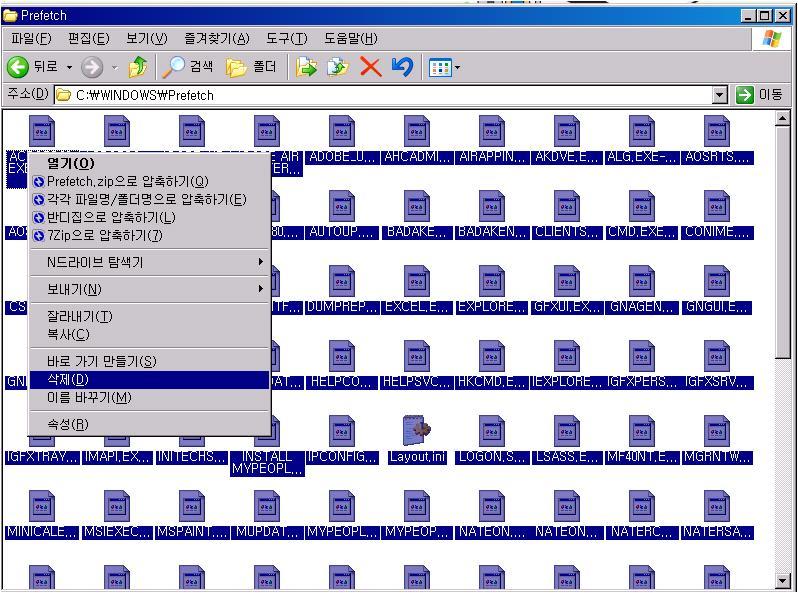Screen dimensions: 798x593
Task: Expand the 보내기(N) submenu
Action: [149, 289]
